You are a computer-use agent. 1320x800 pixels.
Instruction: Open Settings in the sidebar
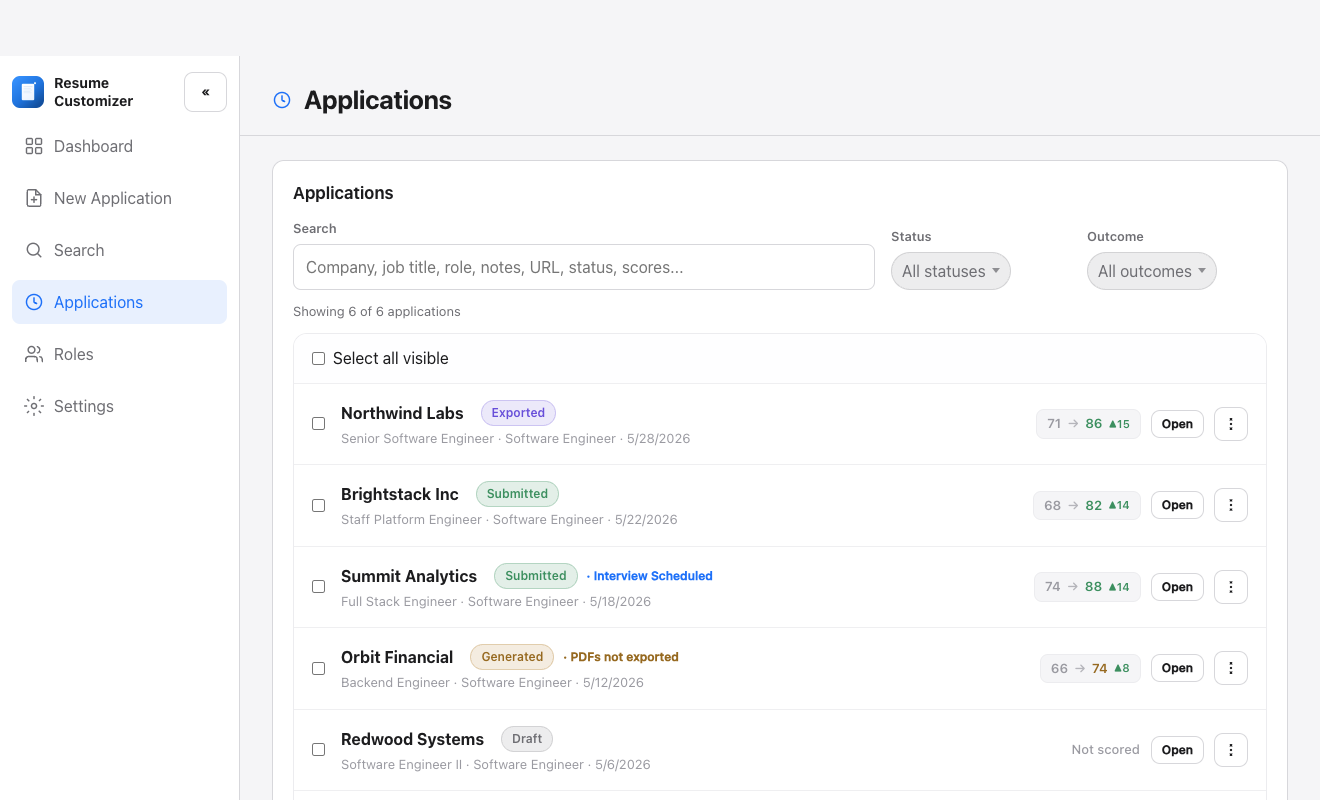coord(119,406)
